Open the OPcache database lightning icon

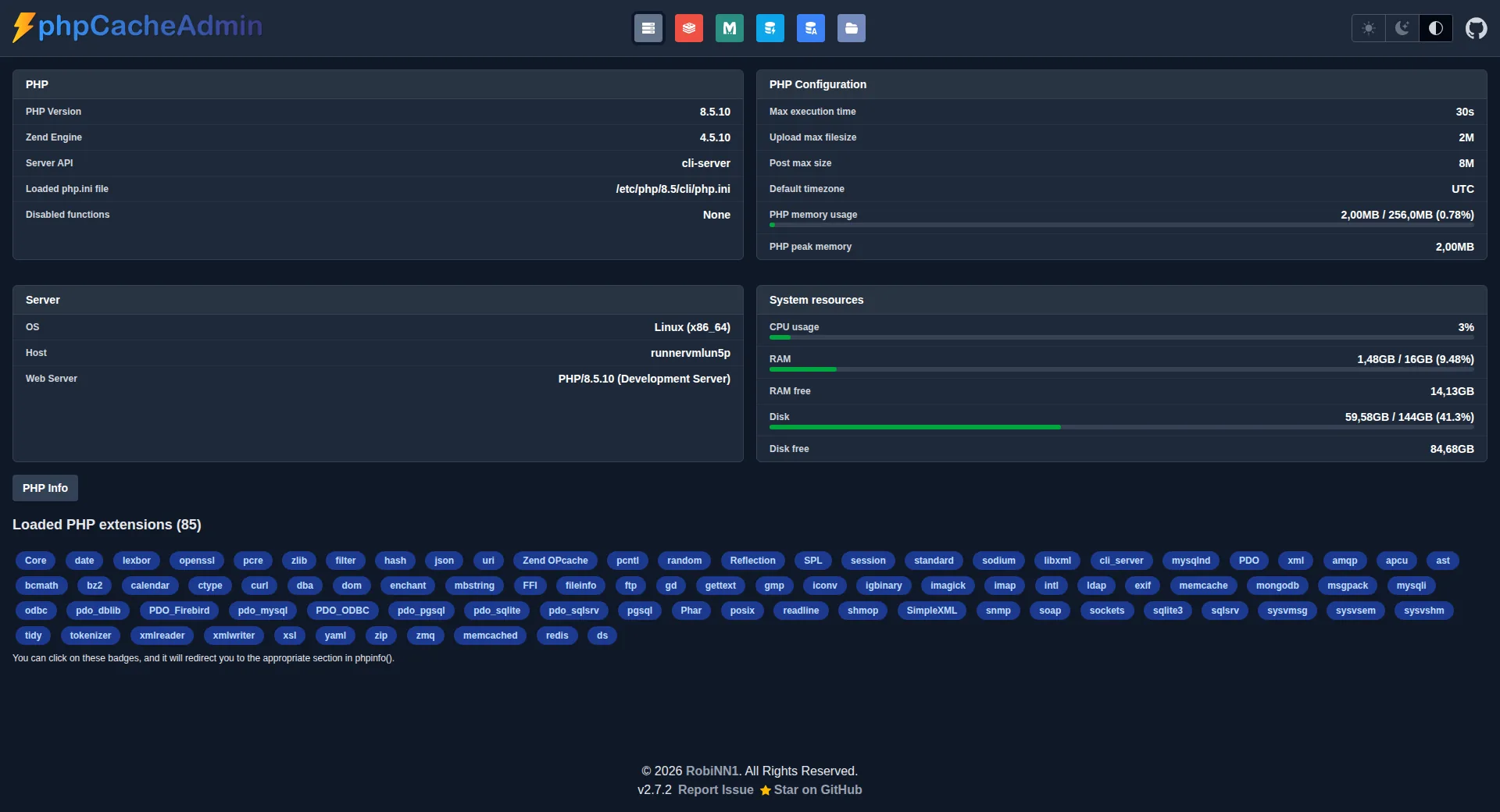tap(770, 28)
